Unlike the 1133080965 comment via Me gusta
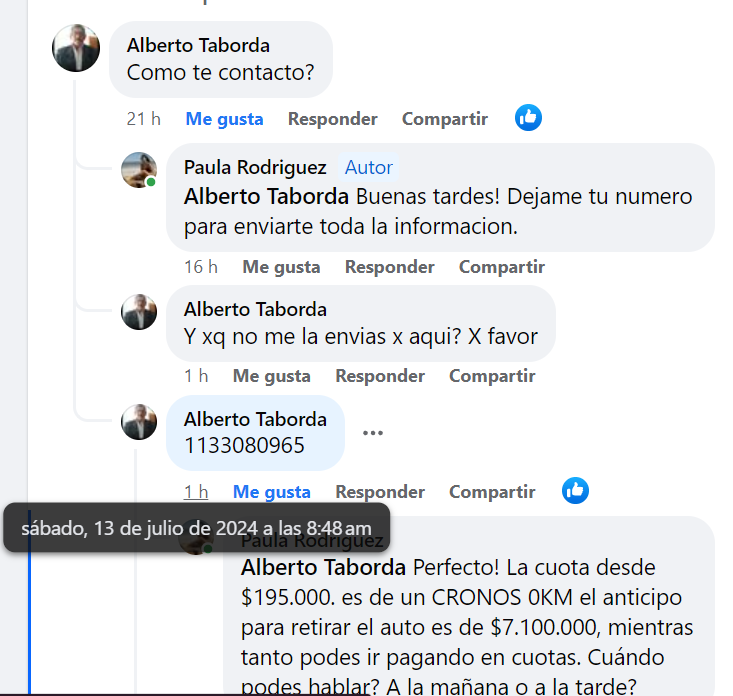This screenshot has height=696, width=733. [x=271, y=492]
